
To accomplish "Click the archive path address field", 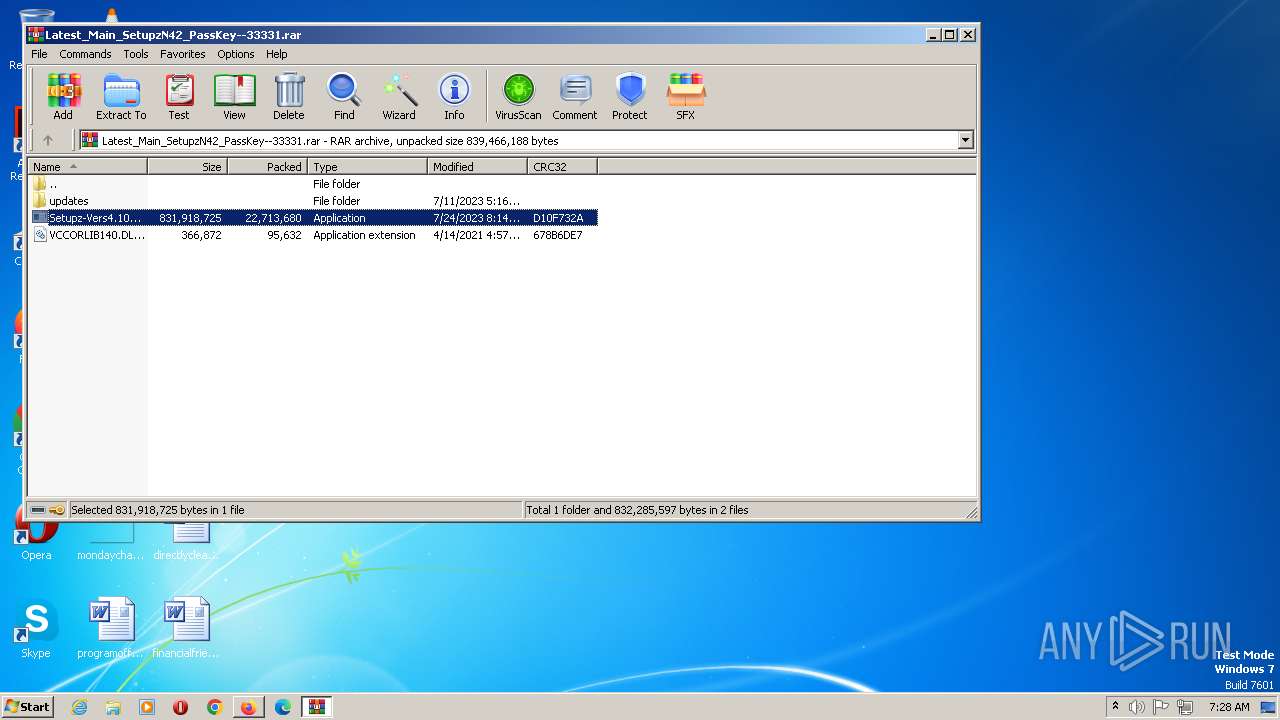I will [518, 141].
